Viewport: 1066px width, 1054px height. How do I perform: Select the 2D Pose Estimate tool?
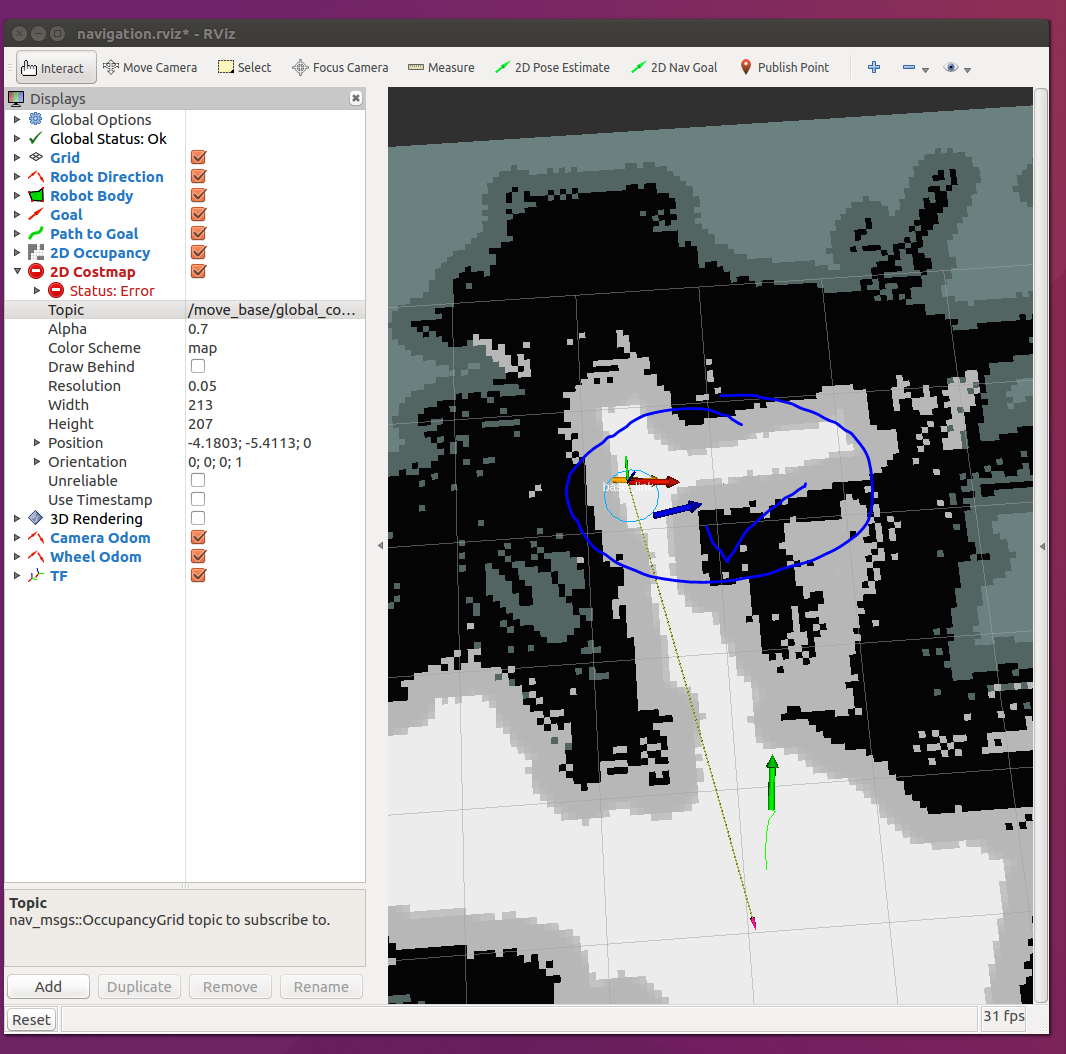pyautogui.click(x=552, y=67)
